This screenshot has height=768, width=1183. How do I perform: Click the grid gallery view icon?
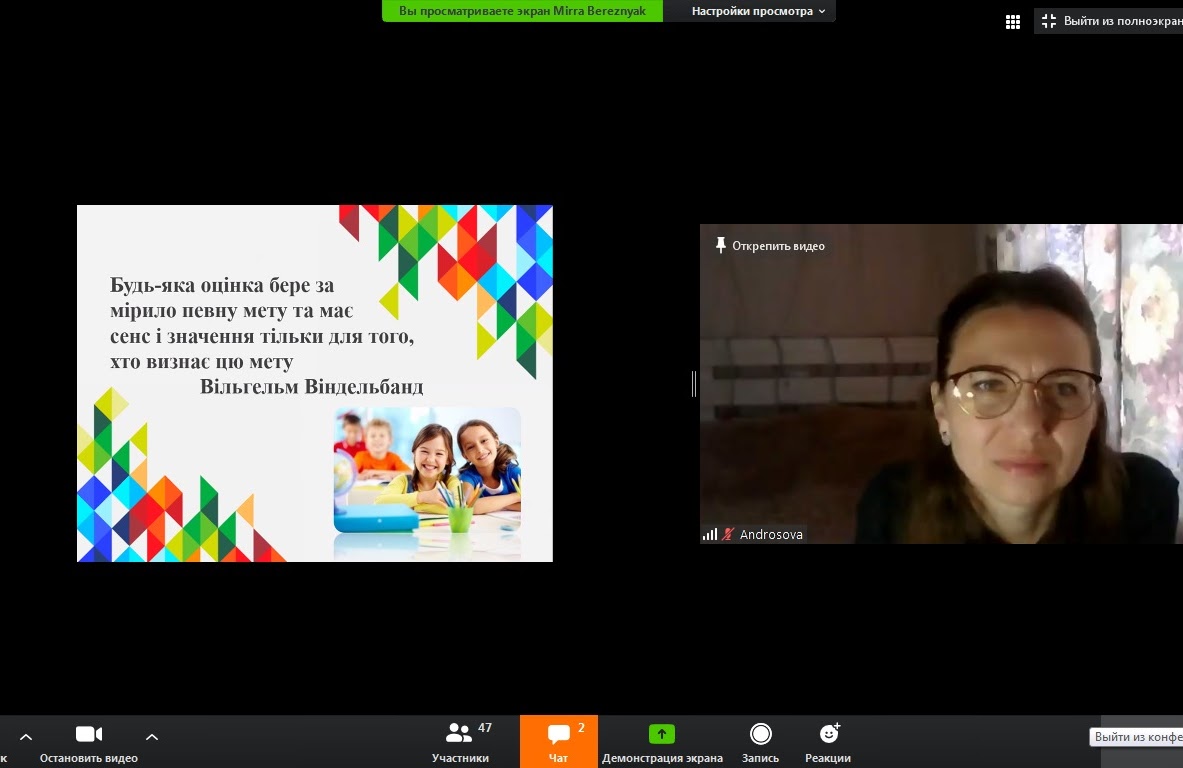[1012, 21]
